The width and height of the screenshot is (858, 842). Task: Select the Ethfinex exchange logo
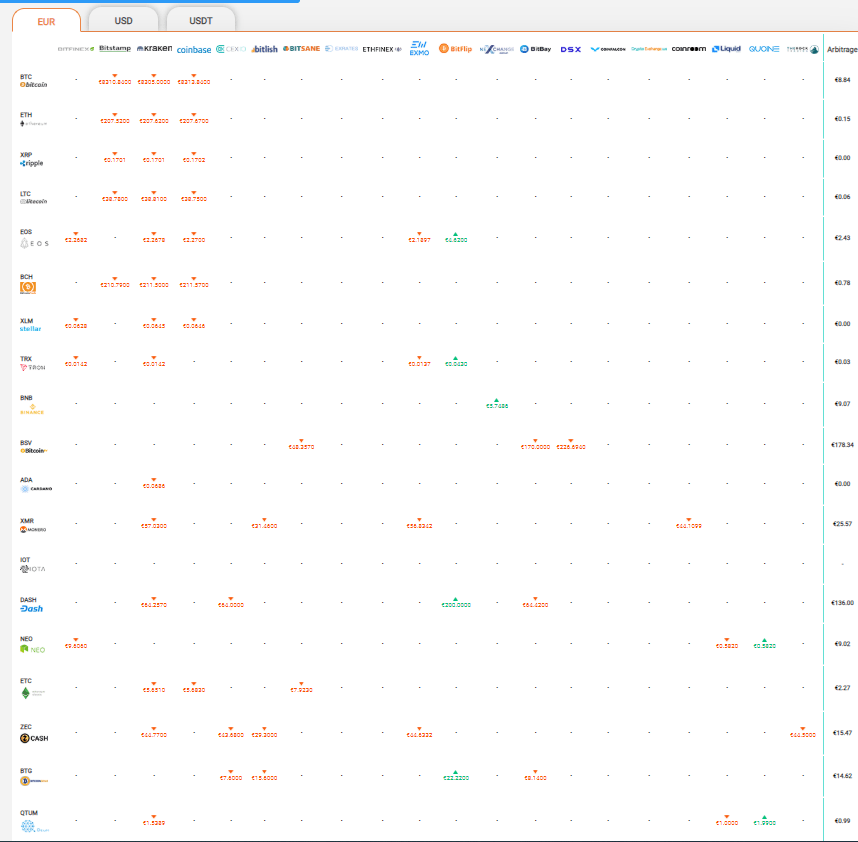coord(382,49)
